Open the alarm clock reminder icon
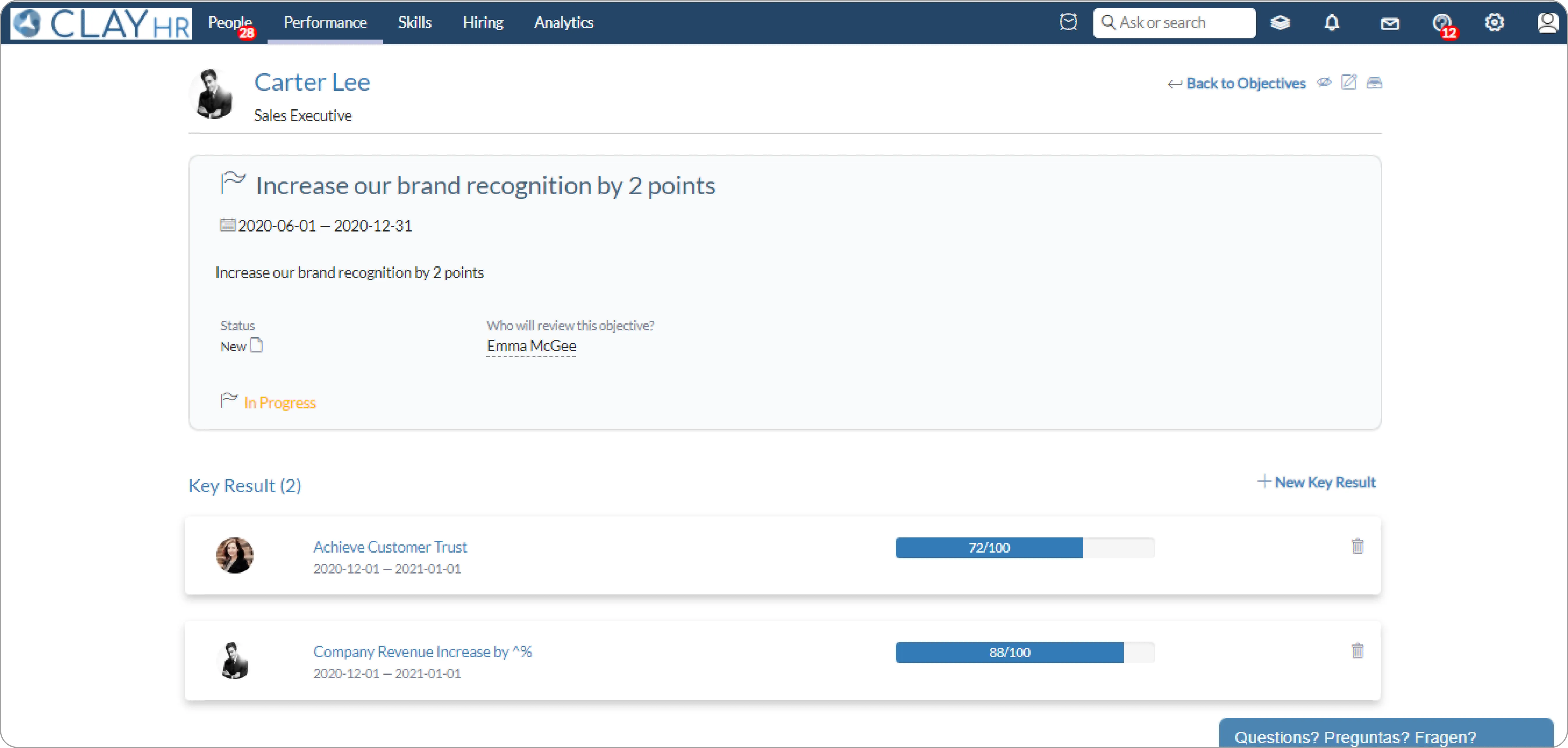 [1068, 22]
